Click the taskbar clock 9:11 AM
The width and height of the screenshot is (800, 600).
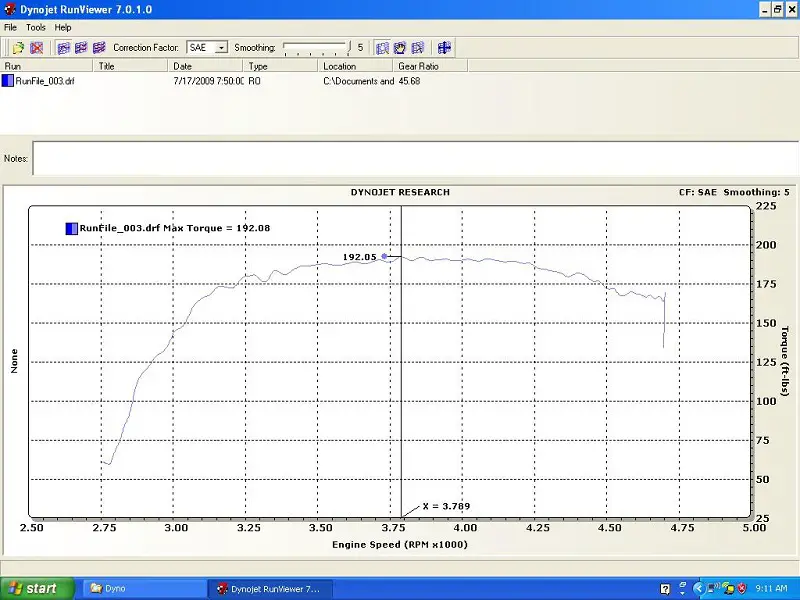click(771, 589)
